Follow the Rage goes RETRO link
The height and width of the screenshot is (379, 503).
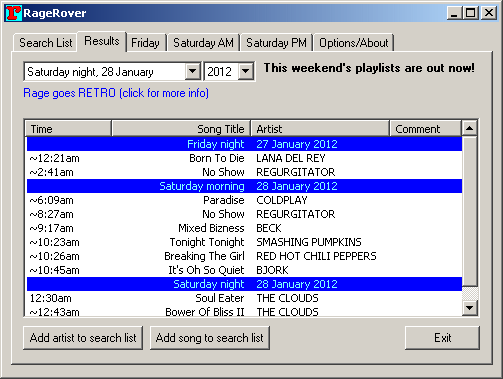(x=116, y=93)
